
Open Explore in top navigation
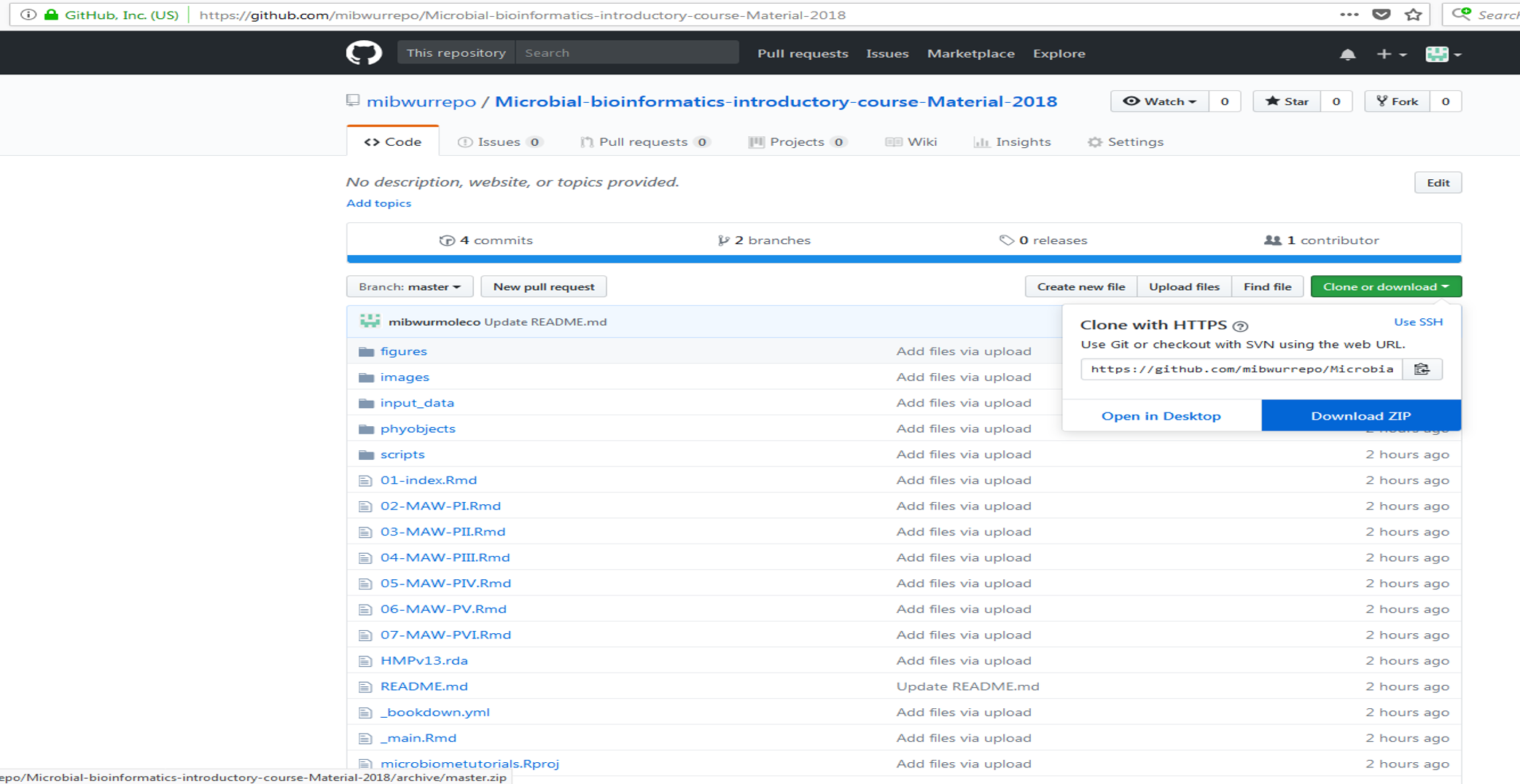1059,54
